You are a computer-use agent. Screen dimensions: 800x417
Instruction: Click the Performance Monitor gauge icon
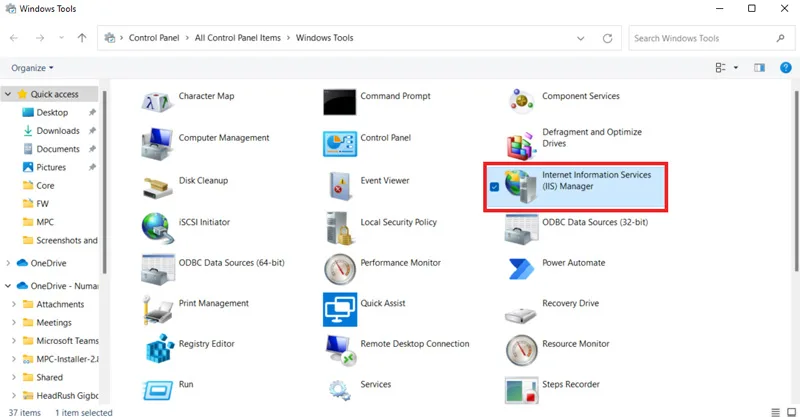pos(339,269)
